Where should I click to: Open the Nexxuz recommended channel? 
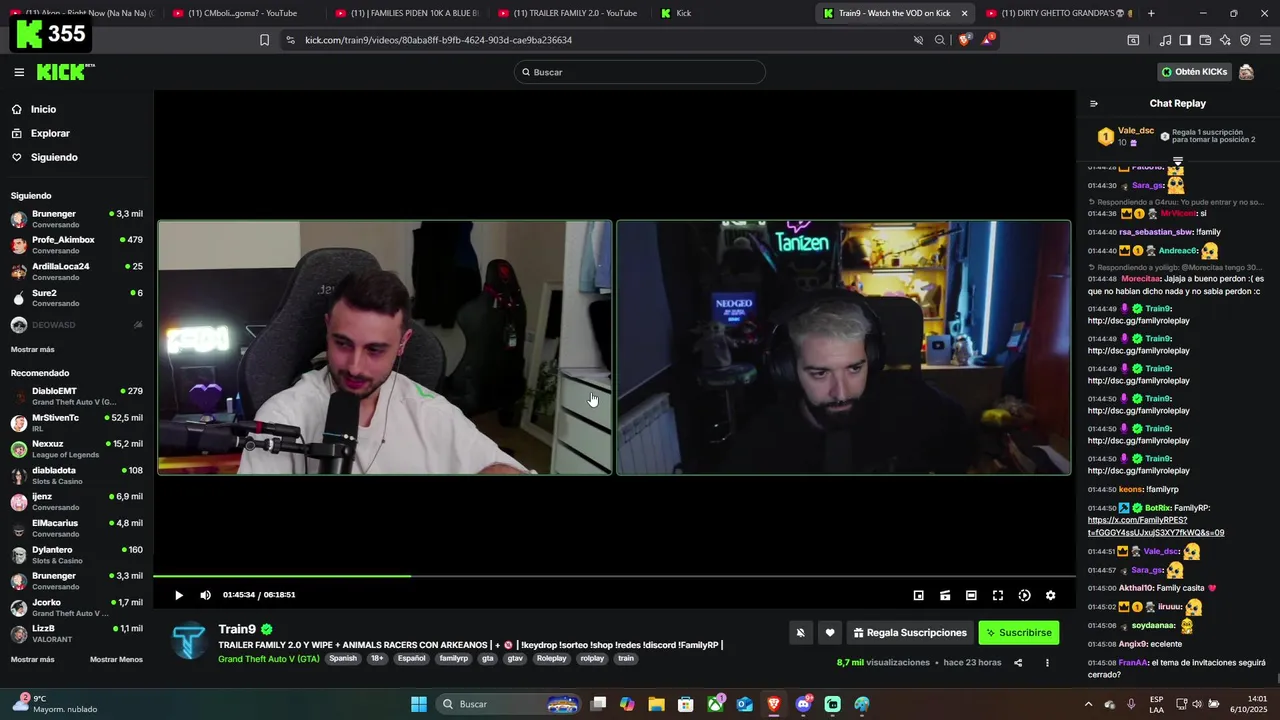77,449
